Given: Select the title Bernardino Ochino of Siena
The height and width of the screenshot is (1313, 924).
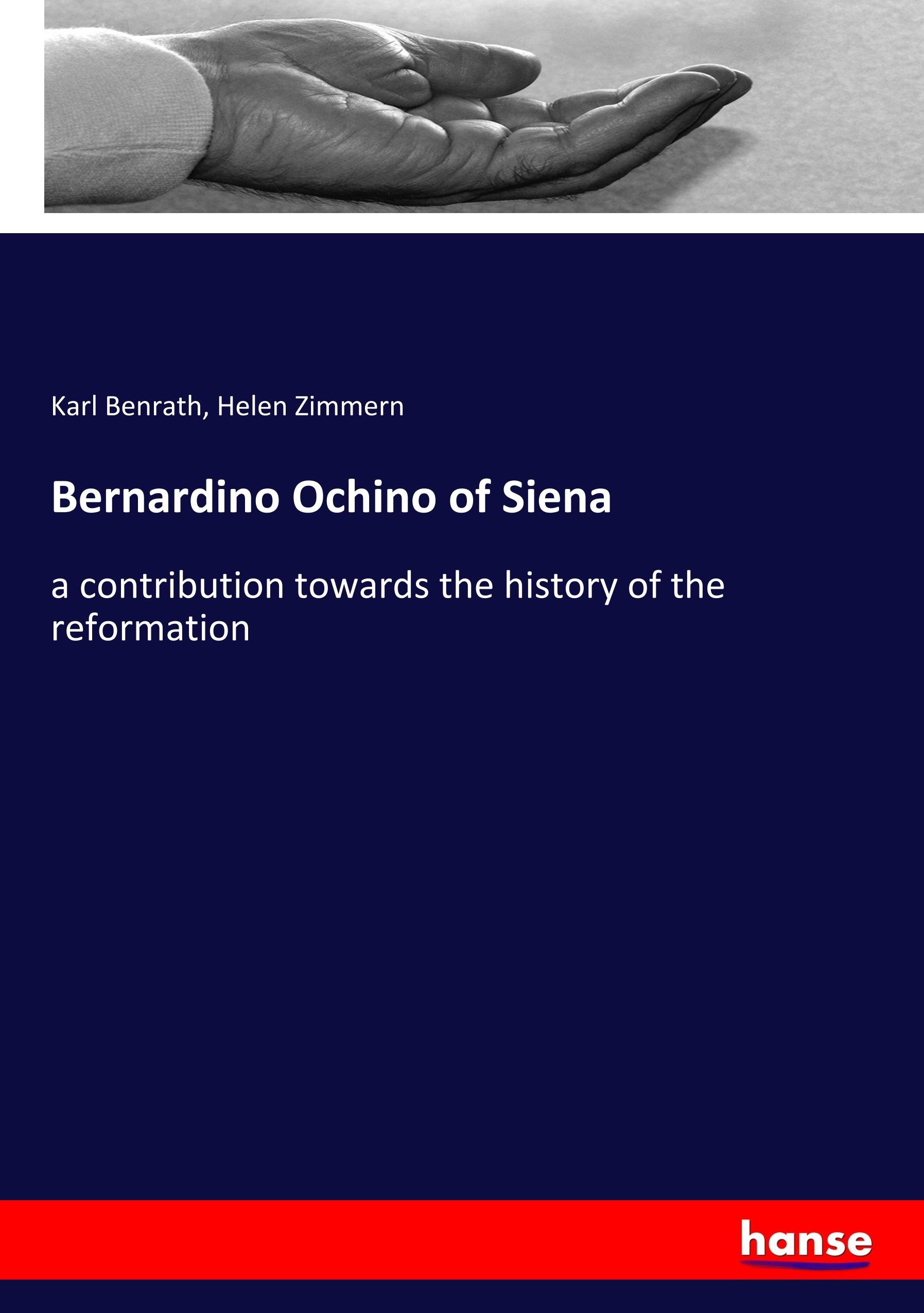Looking at the screenshot, I should pos(331,498).
